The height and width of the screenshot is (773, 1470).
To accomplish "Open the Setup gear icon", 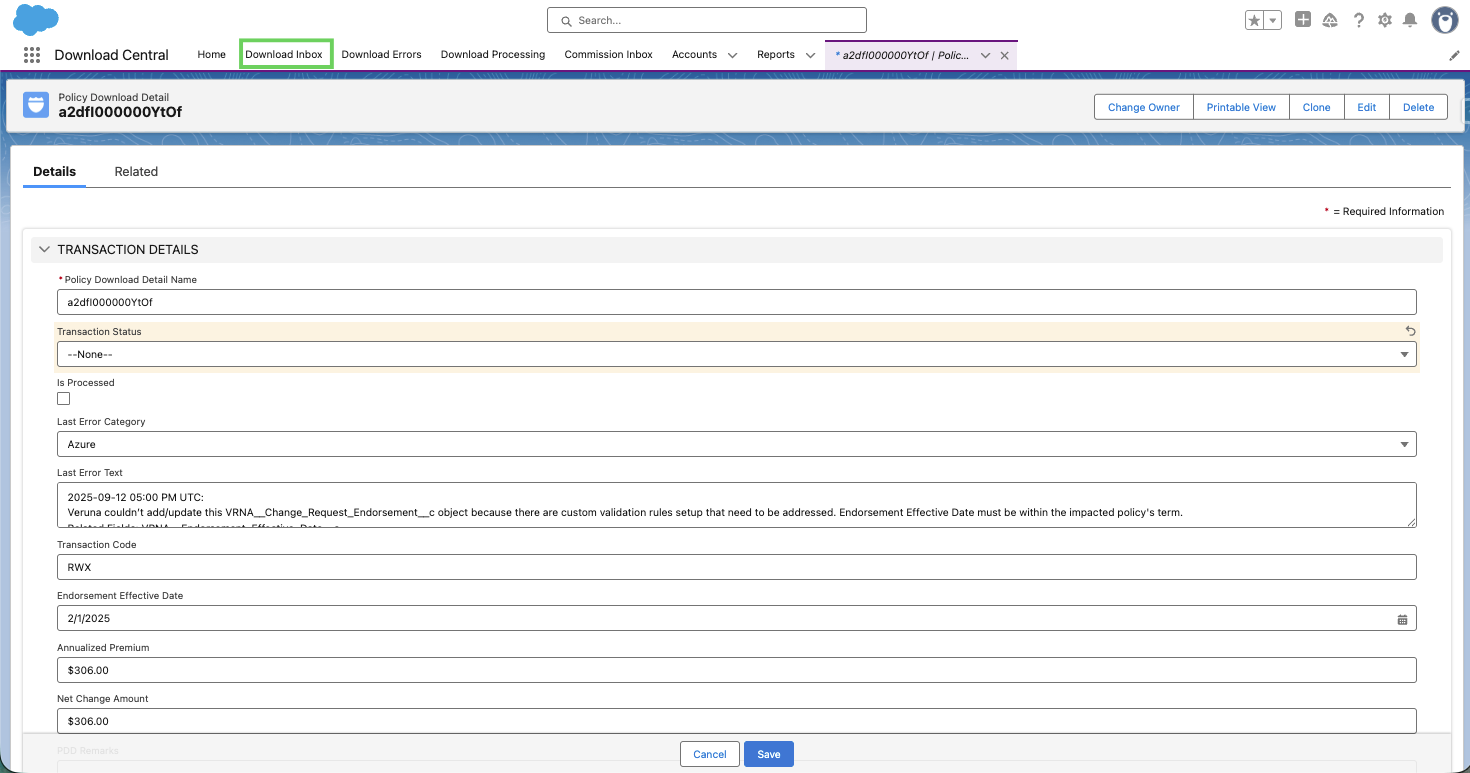I will coord(1385,20).
